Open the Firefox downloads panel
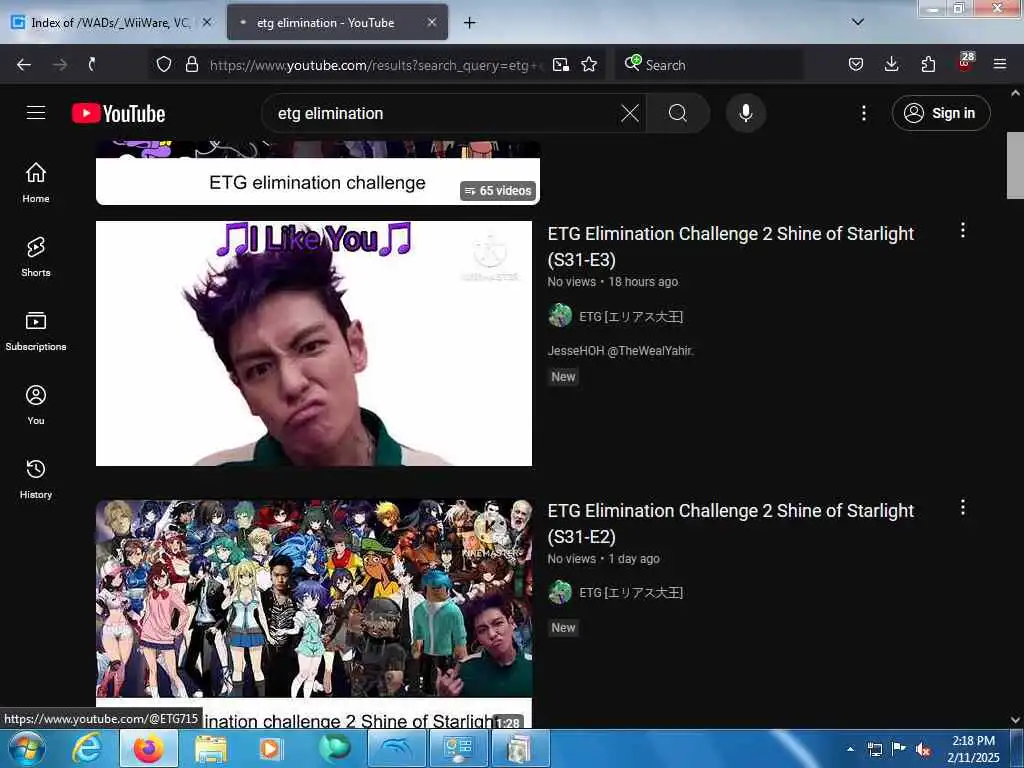 click(x=891, y=64)
